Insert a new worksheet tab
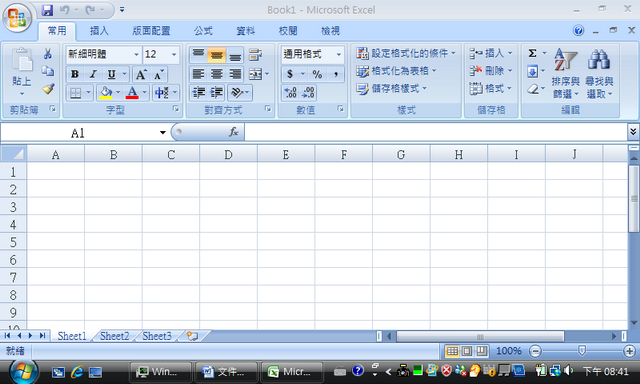640x384 pixels. (x=193, y=336)
